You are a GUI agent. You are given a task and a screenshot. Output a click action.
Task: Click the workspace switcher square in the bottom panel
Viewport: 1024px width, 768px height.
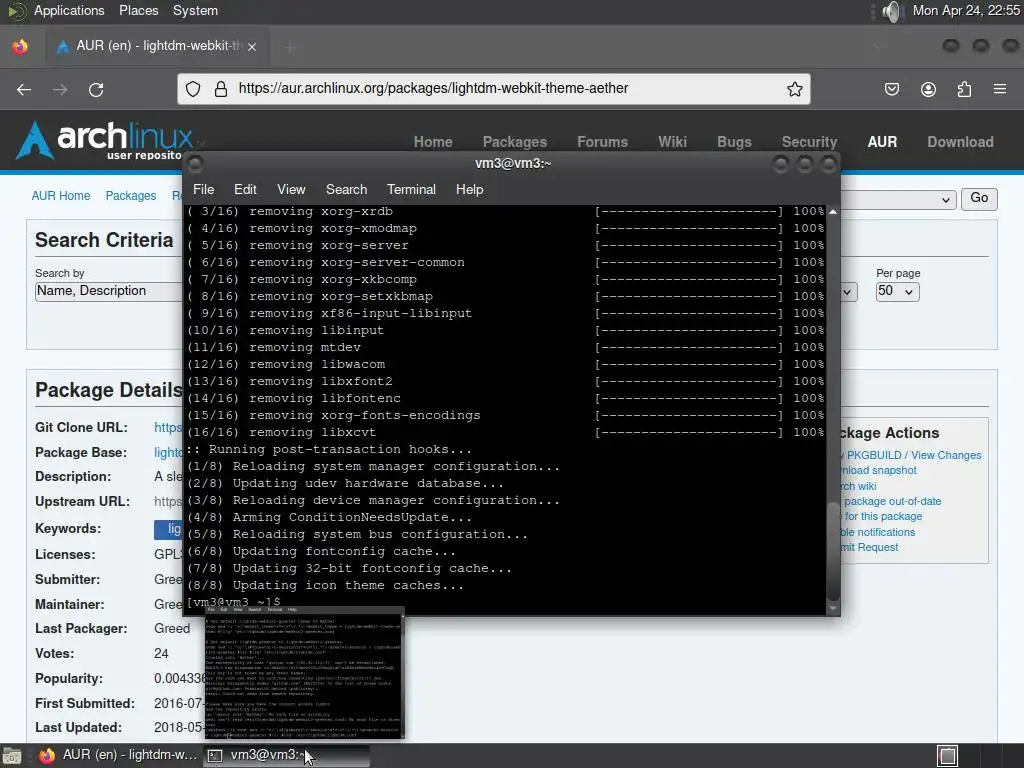point(948,756)
